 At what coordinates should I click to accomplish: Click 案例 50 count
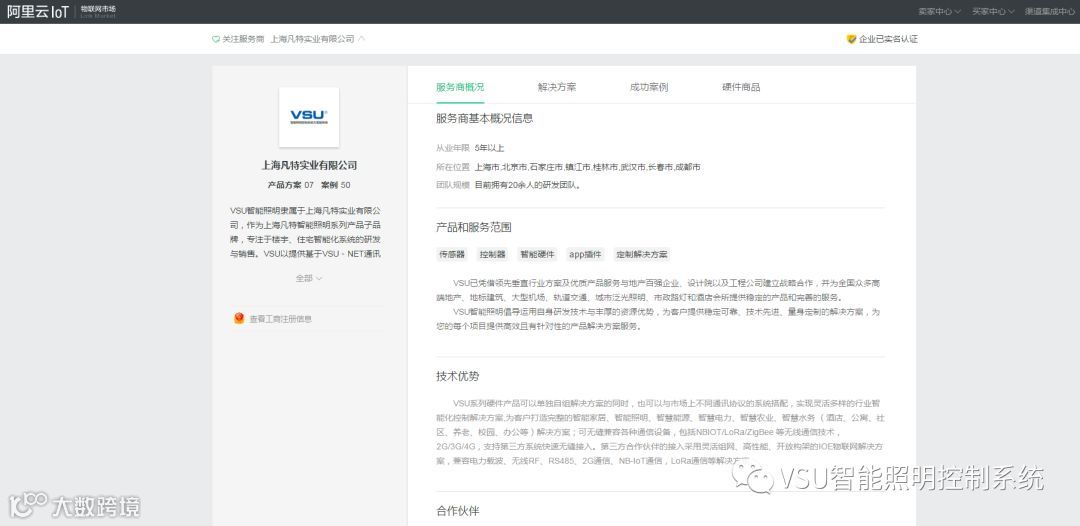click(x=335, y=185)
